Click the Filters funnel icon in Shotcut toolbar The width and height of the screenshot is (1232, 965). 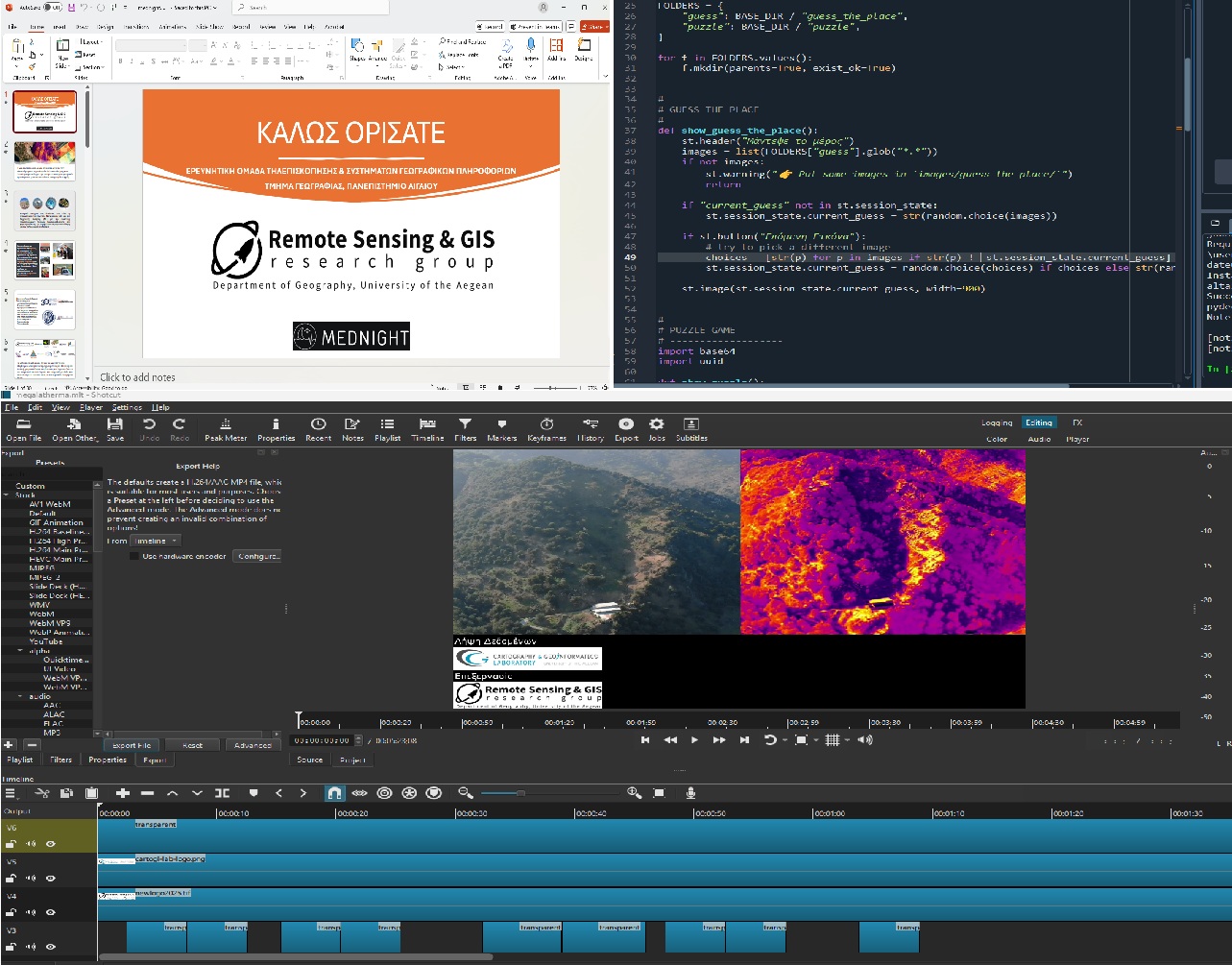coord(465,429)
